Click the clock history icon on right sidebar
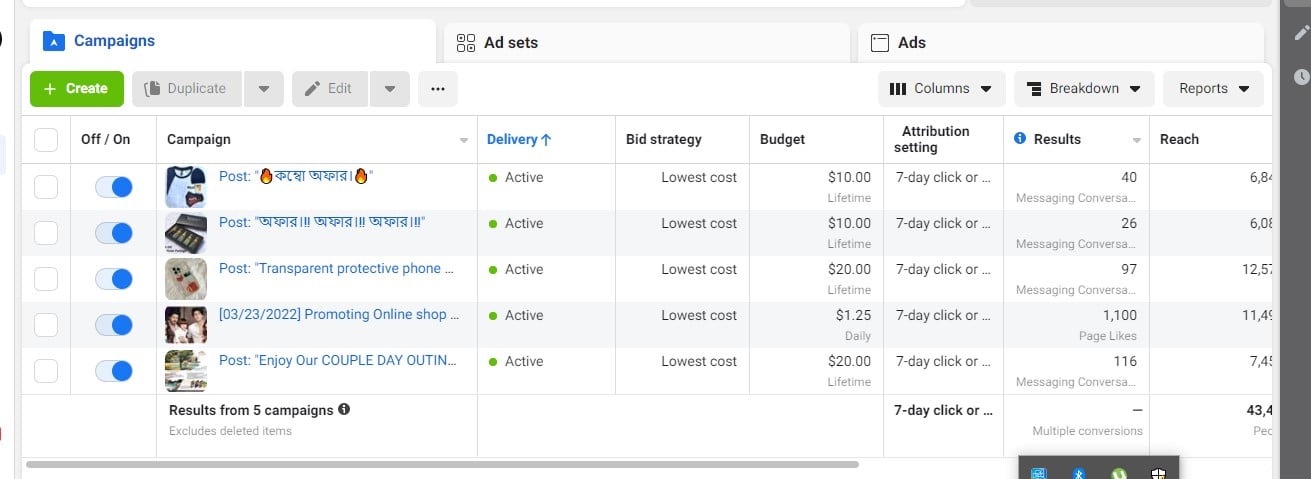The width and height of the screenshot is (1311, 479). click(1299, 76)
